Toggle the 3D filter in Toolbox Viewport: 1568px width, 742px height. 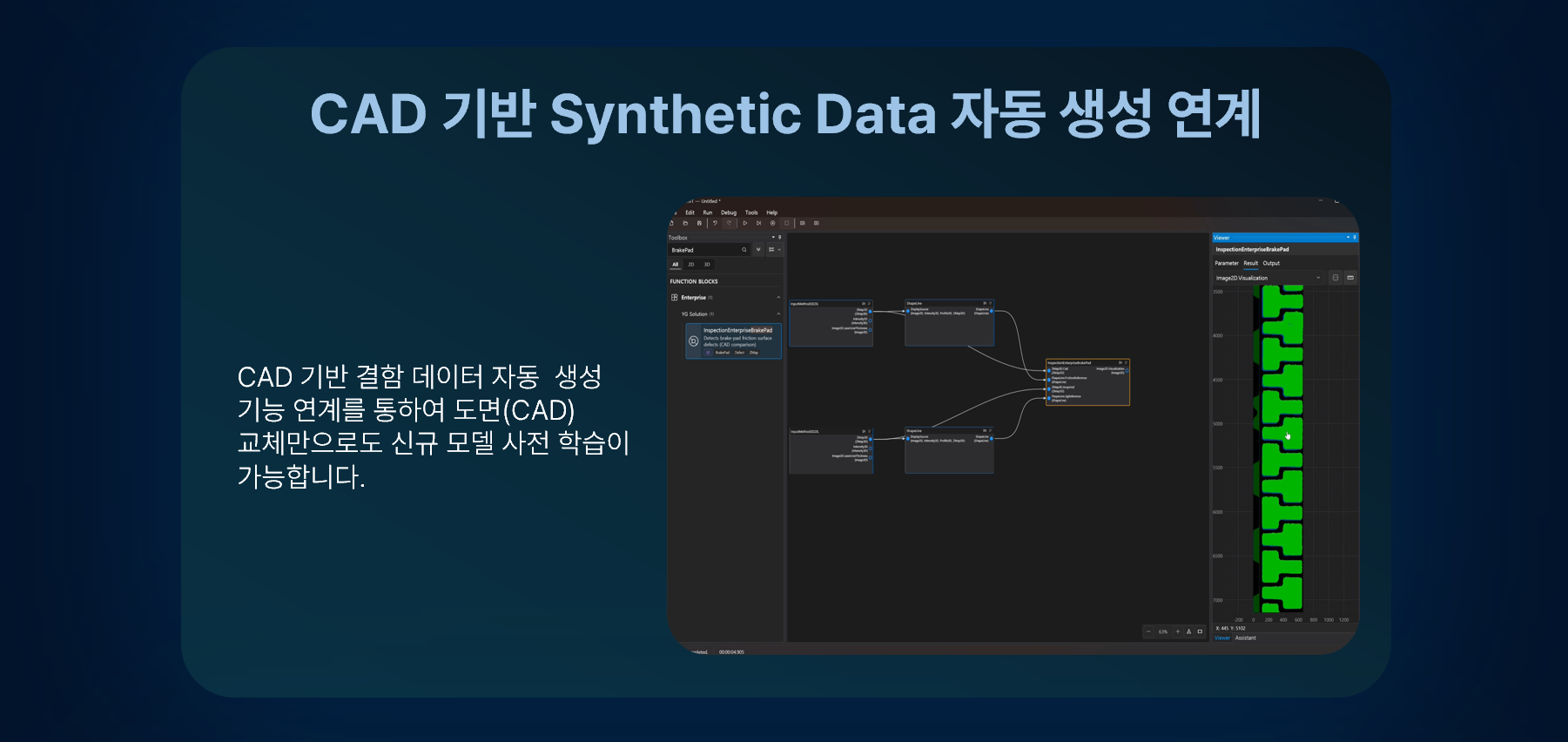coord(707,265)
